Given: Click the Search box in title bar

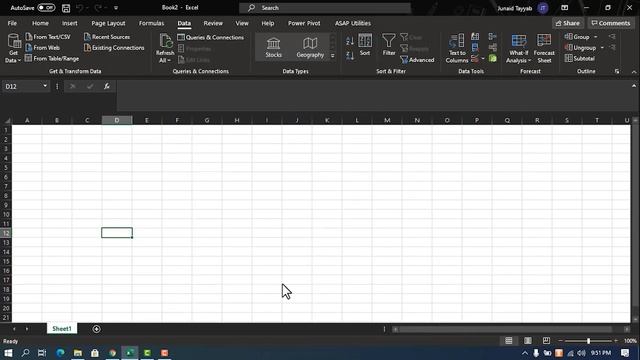Looking at the screenshot, I should (x=325, y=8).
